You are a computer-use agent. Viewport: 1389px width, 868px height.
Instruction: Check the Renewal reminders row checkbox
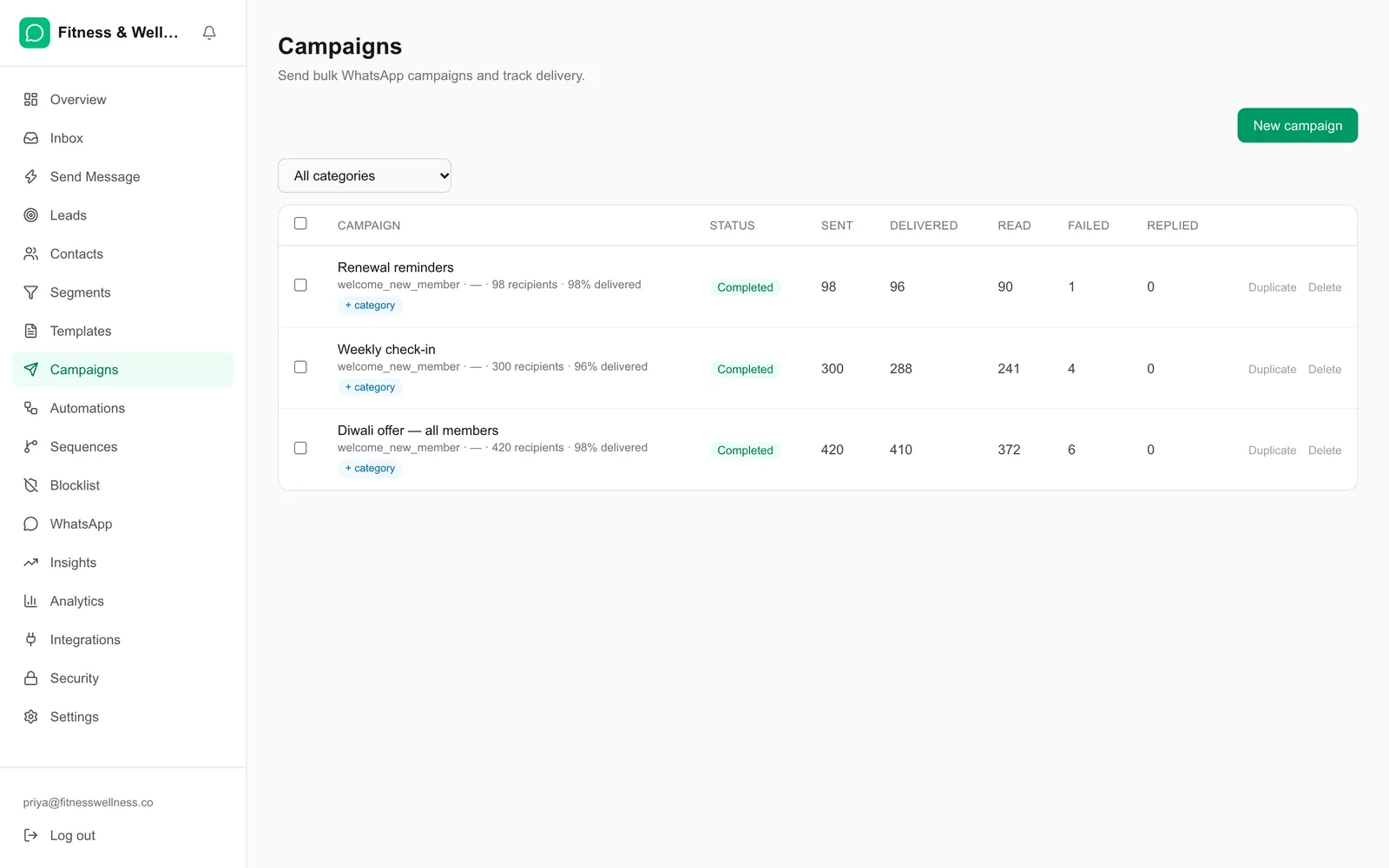300,286
